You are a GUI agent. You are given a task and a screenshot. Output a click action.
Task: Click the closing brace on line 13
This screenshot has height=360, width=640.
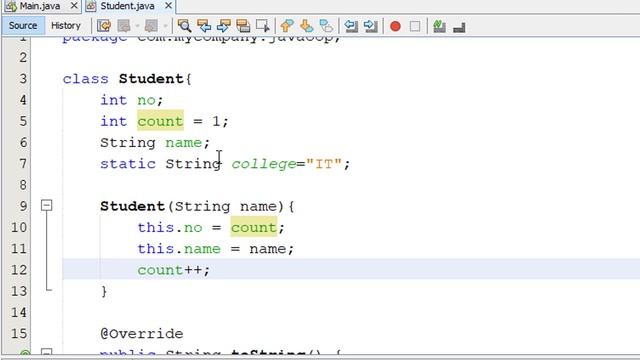click(x=104, y=291)
